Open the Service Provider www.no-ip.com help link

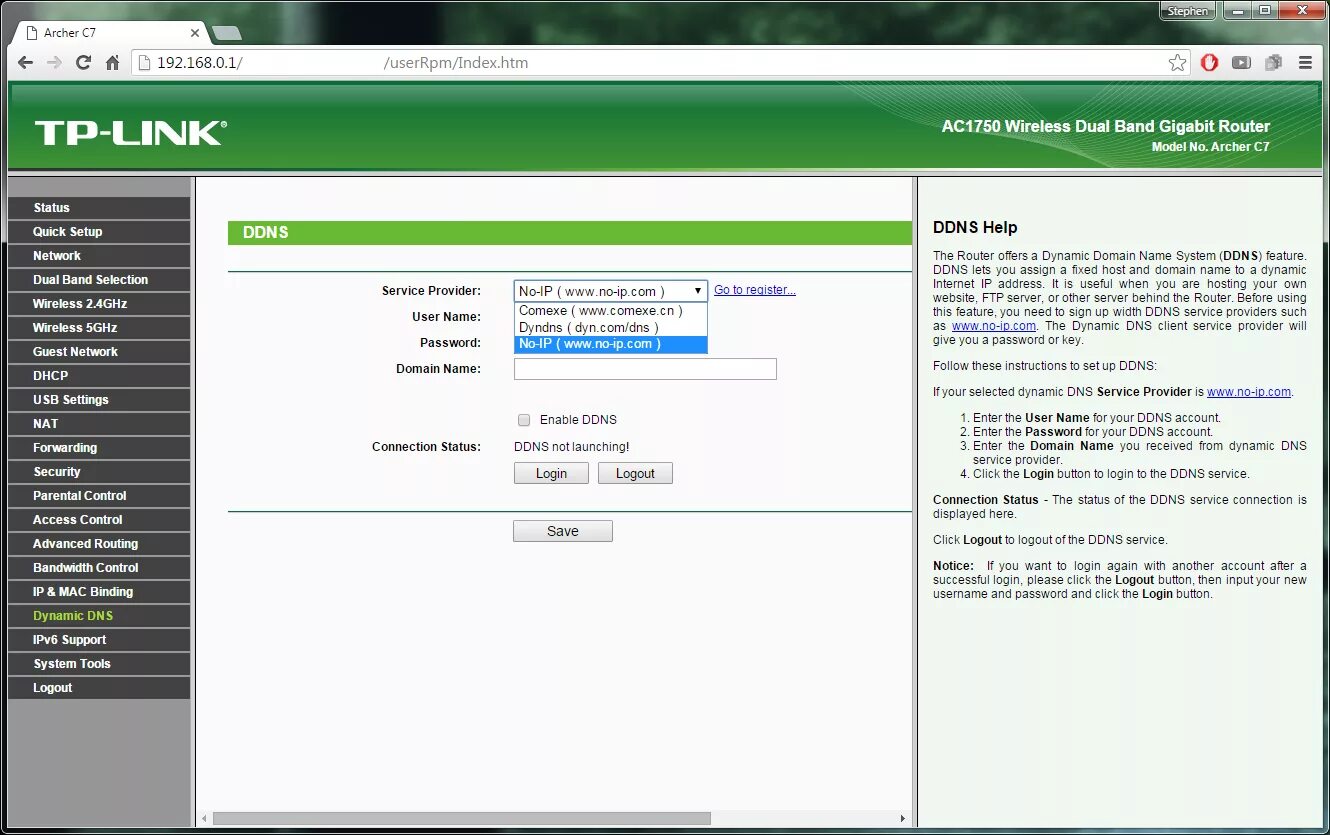pos(1249,392)
